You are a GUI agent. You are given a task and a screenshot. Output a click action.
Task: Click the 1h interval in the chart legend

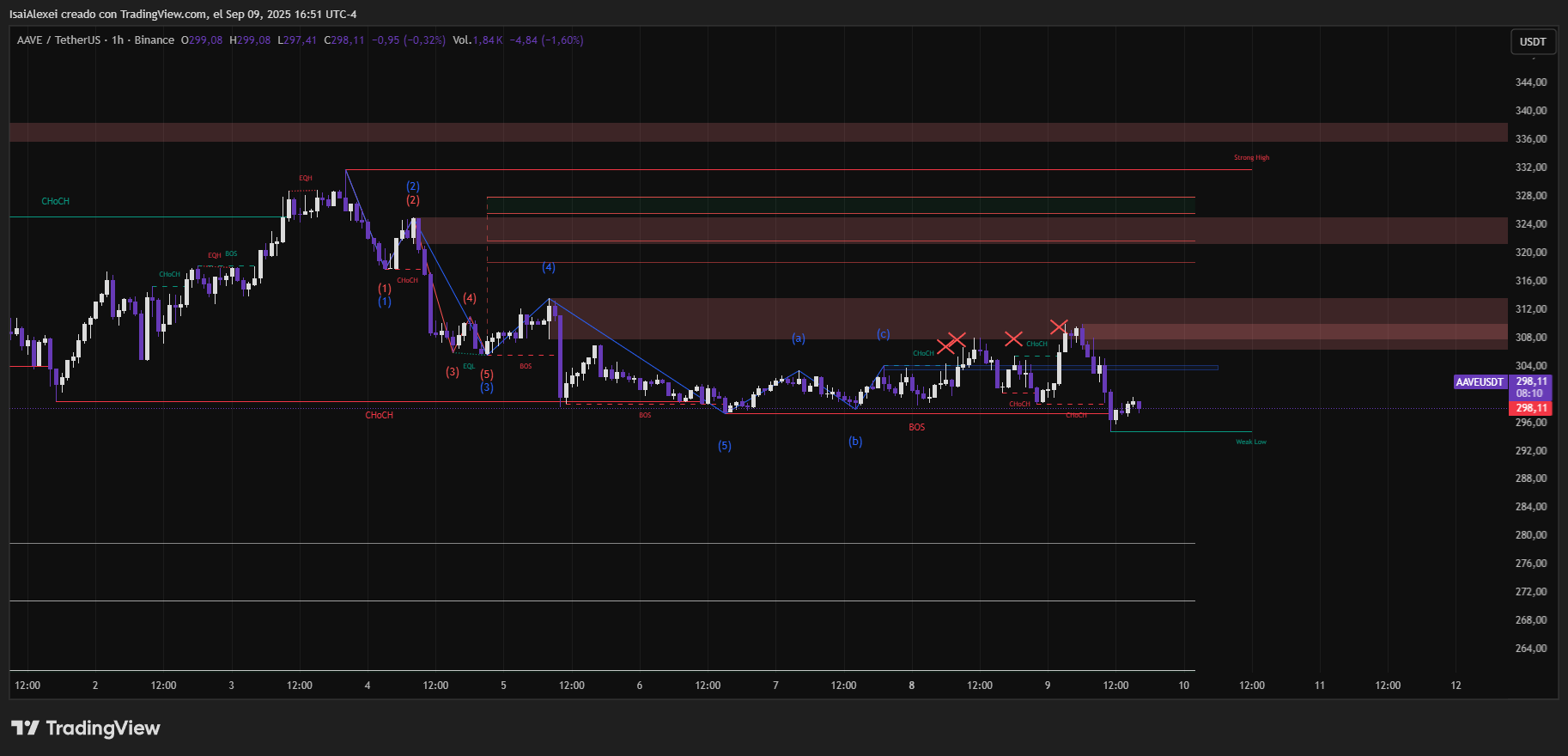(118, 40)
